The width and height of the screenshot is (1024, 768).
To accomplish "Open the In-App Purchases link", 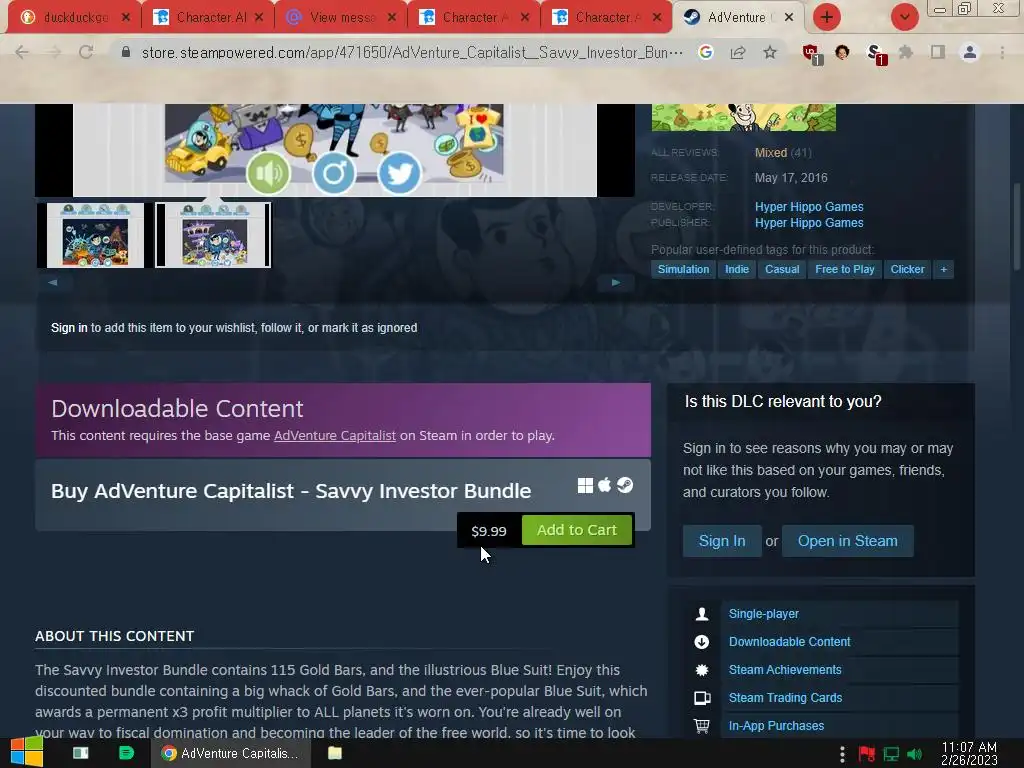I will (x=776, y=726).
